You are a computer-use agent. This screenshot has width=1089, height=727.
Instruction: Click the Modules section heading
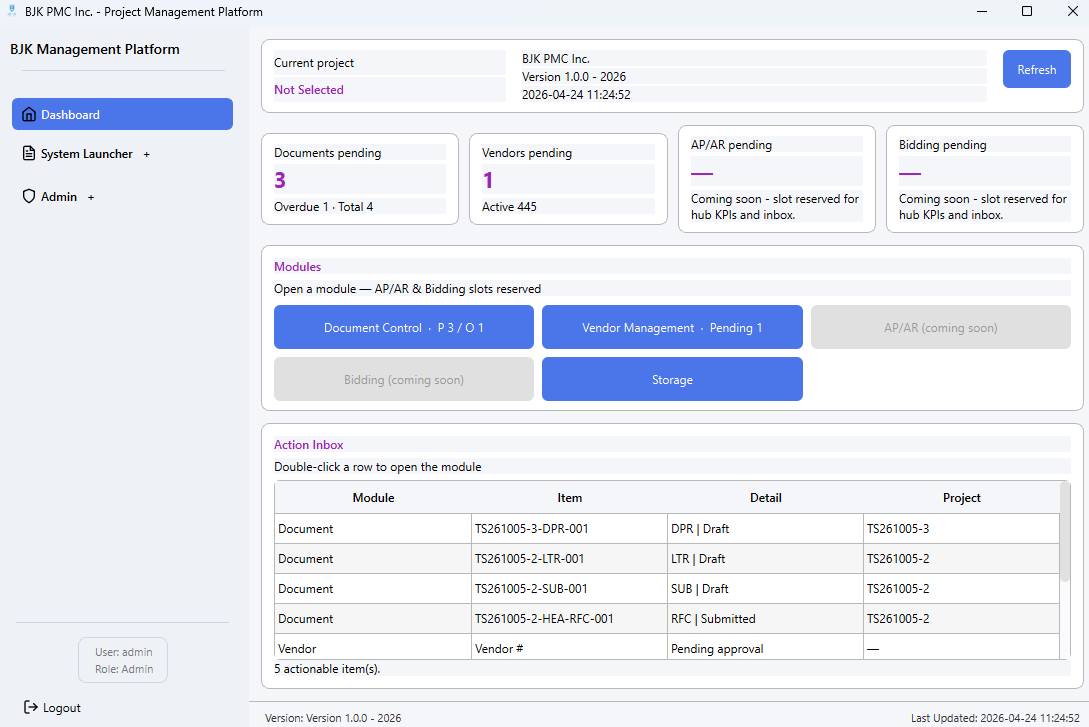click(x=297, y=267)
